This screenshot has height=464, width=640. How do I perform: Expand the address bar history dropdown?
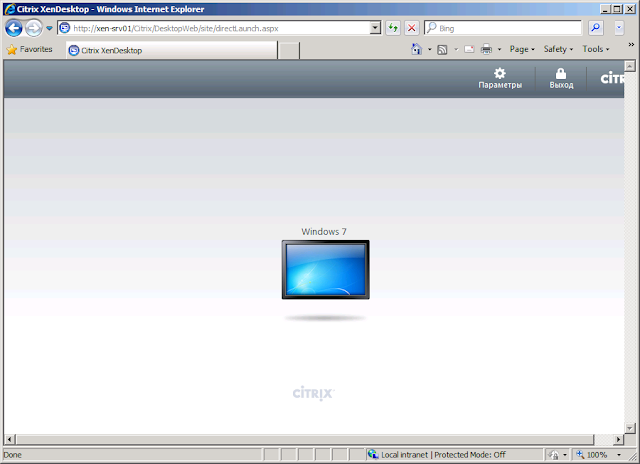click(x=375, y=28)
